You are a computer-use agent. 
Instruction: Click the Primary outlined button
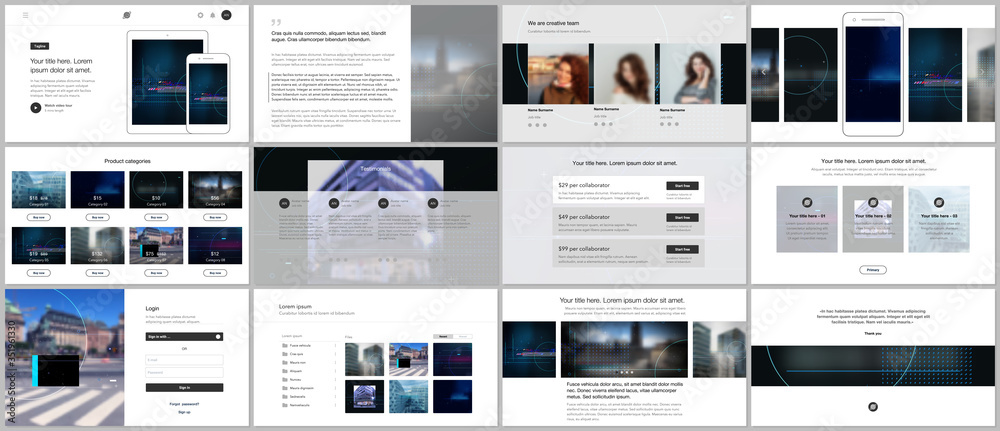coord(872,270)
